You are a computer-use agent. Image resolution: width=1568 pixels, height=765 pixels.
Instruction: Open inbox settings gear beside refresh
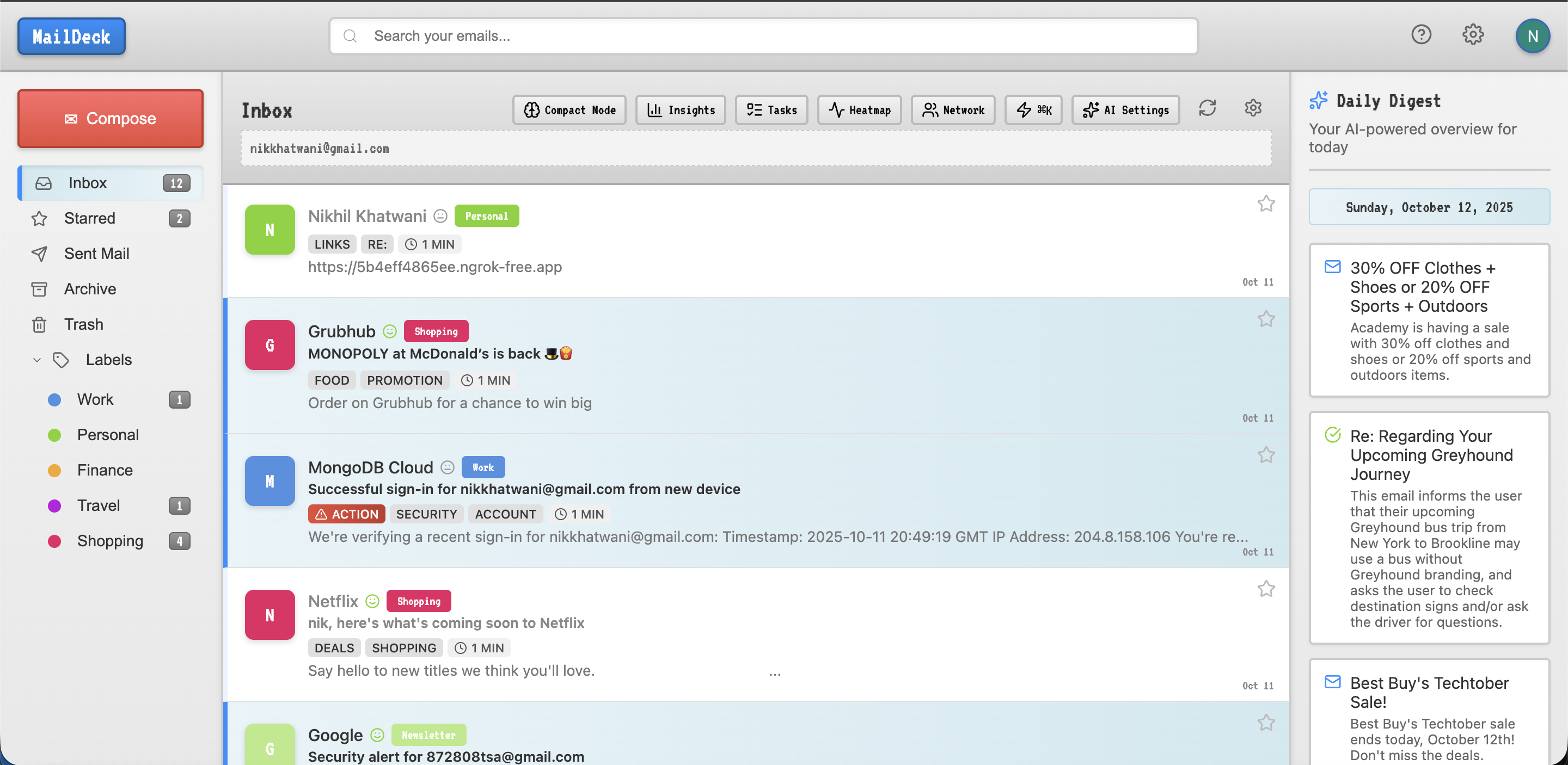pos(1253,109)
